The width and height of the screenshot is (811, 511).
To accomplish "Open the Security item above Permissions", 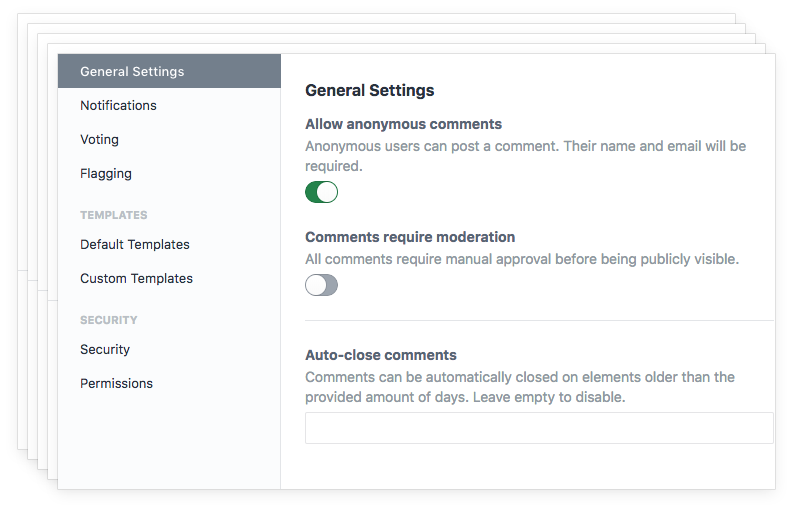I will pos(105,349).
